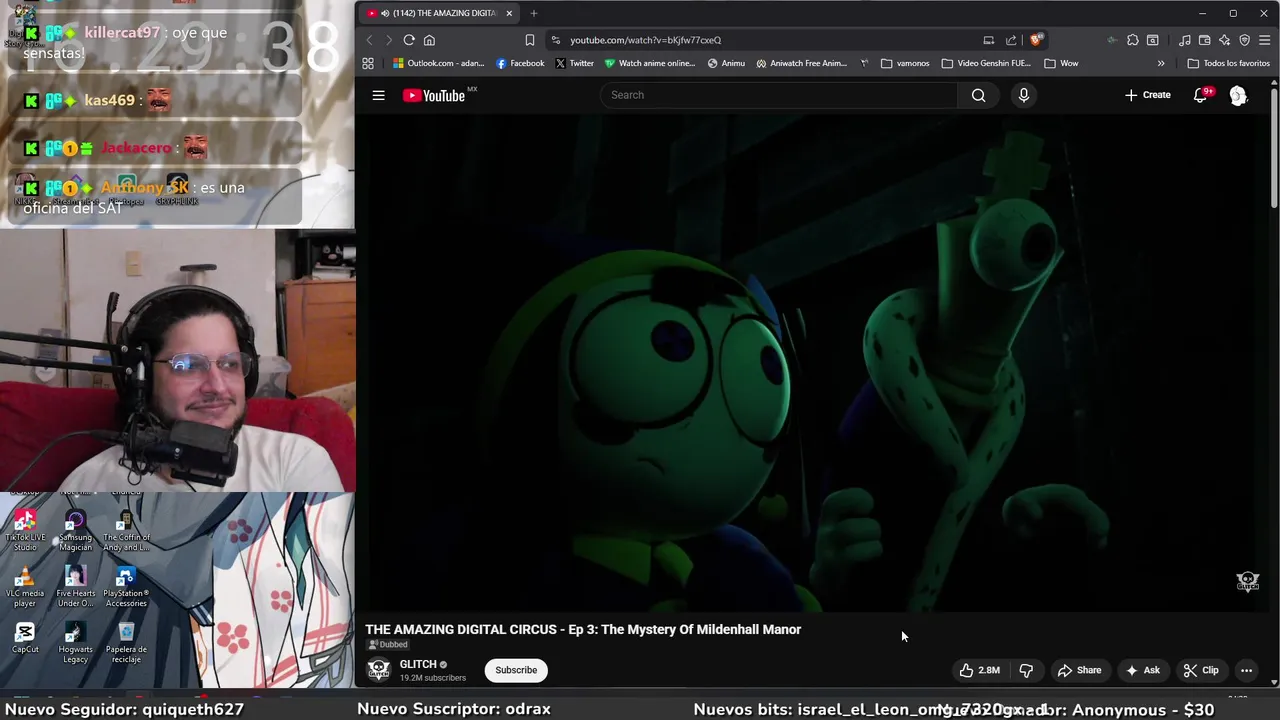Open the Todos los favoritos folder

[x=1228, y=63]
